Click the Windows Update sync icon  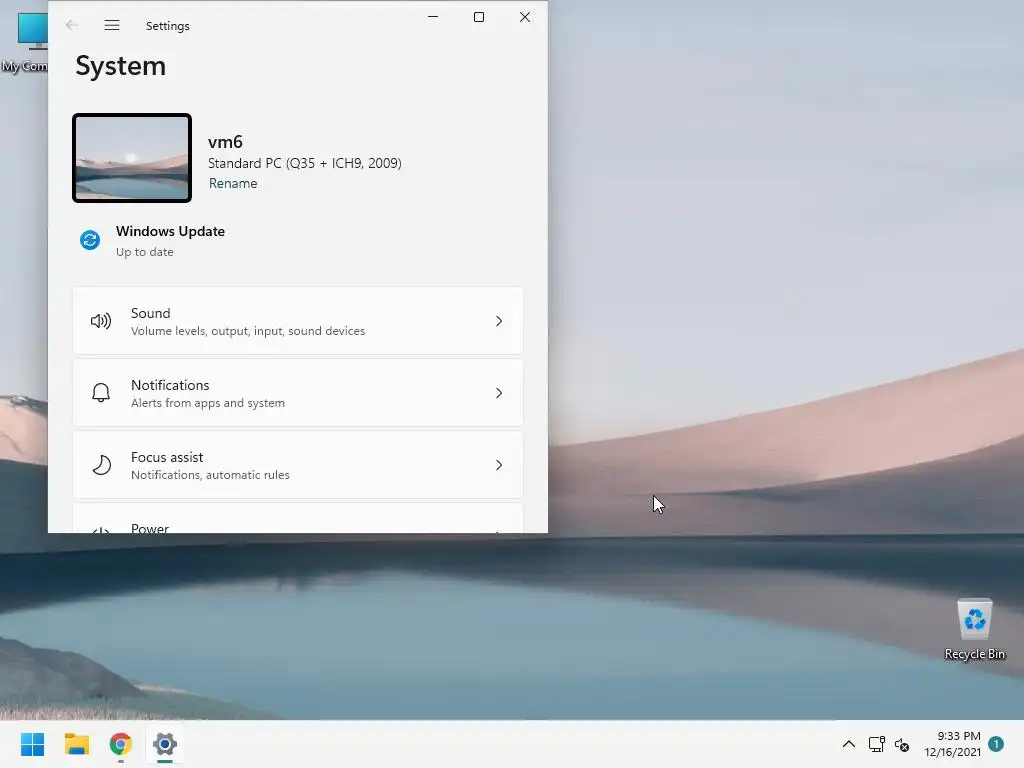pyautogui.click(x=90, y=240)
